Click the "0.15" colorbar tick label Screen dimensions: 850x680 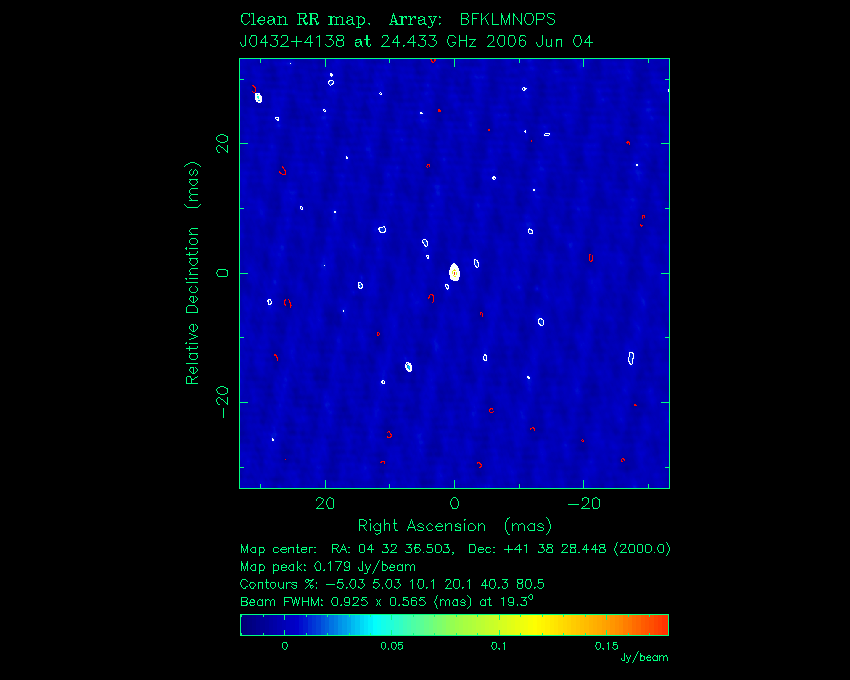[x=606, y=646]
